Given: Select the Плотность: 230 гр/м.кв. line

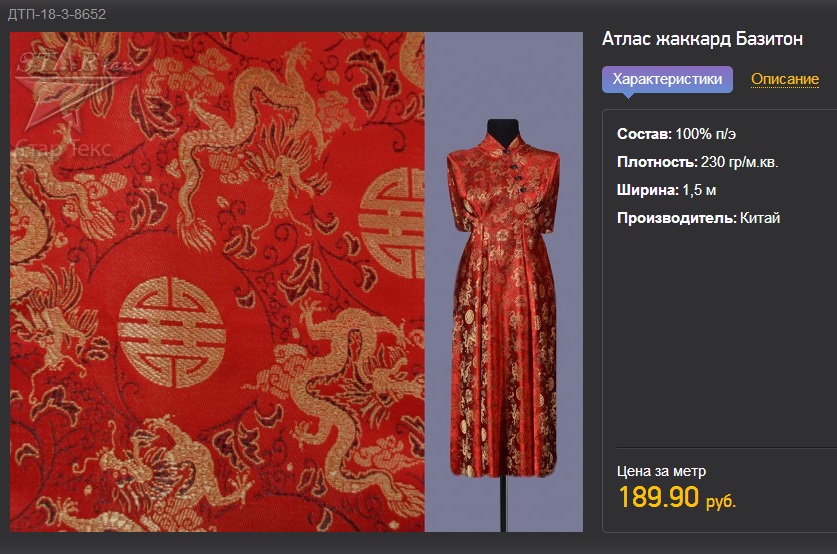Looking at the screenshot, I should coord(698,162).
